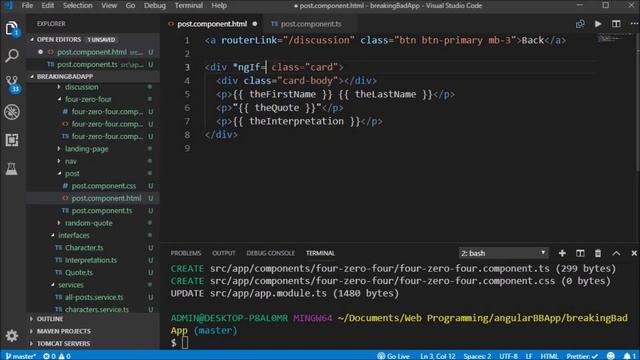Open the Help menu
Screen dimensions: 640x360
(x=219, y=6)
